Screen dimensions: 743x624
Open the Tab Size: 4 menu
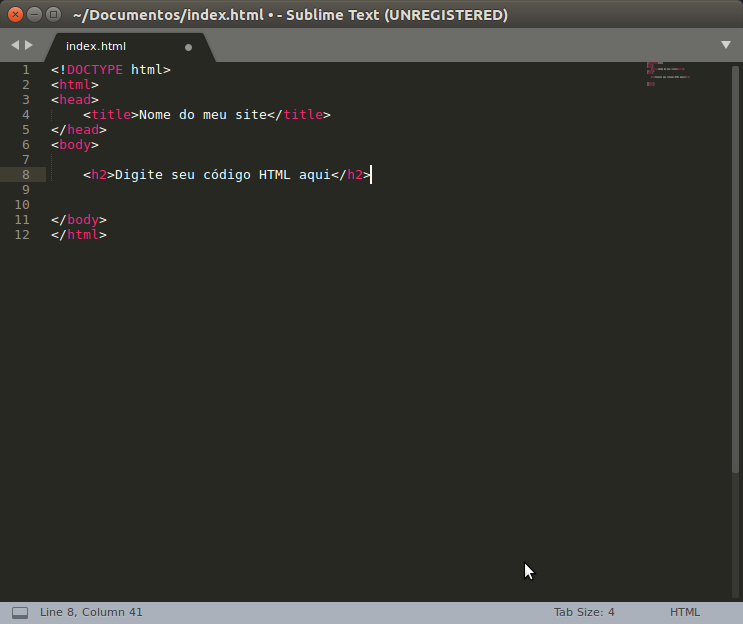click(x=584, y=612)
